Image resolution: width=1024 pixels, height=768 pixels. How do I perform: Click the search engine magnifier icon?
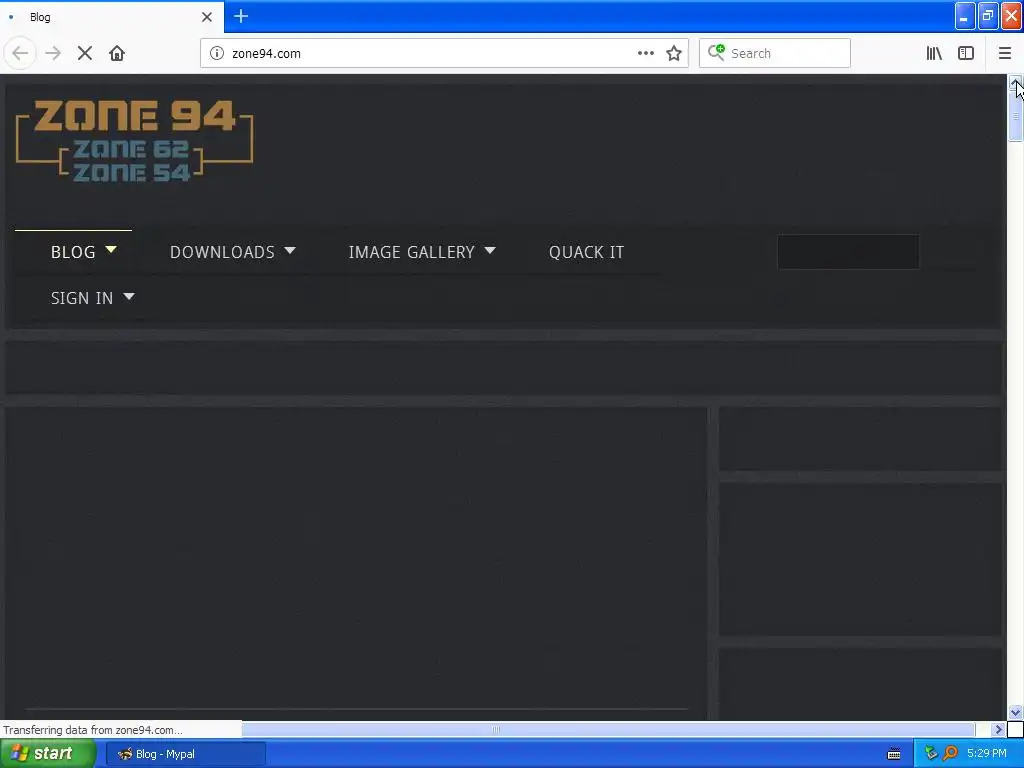pyautogui.click(x=716, y=52)
